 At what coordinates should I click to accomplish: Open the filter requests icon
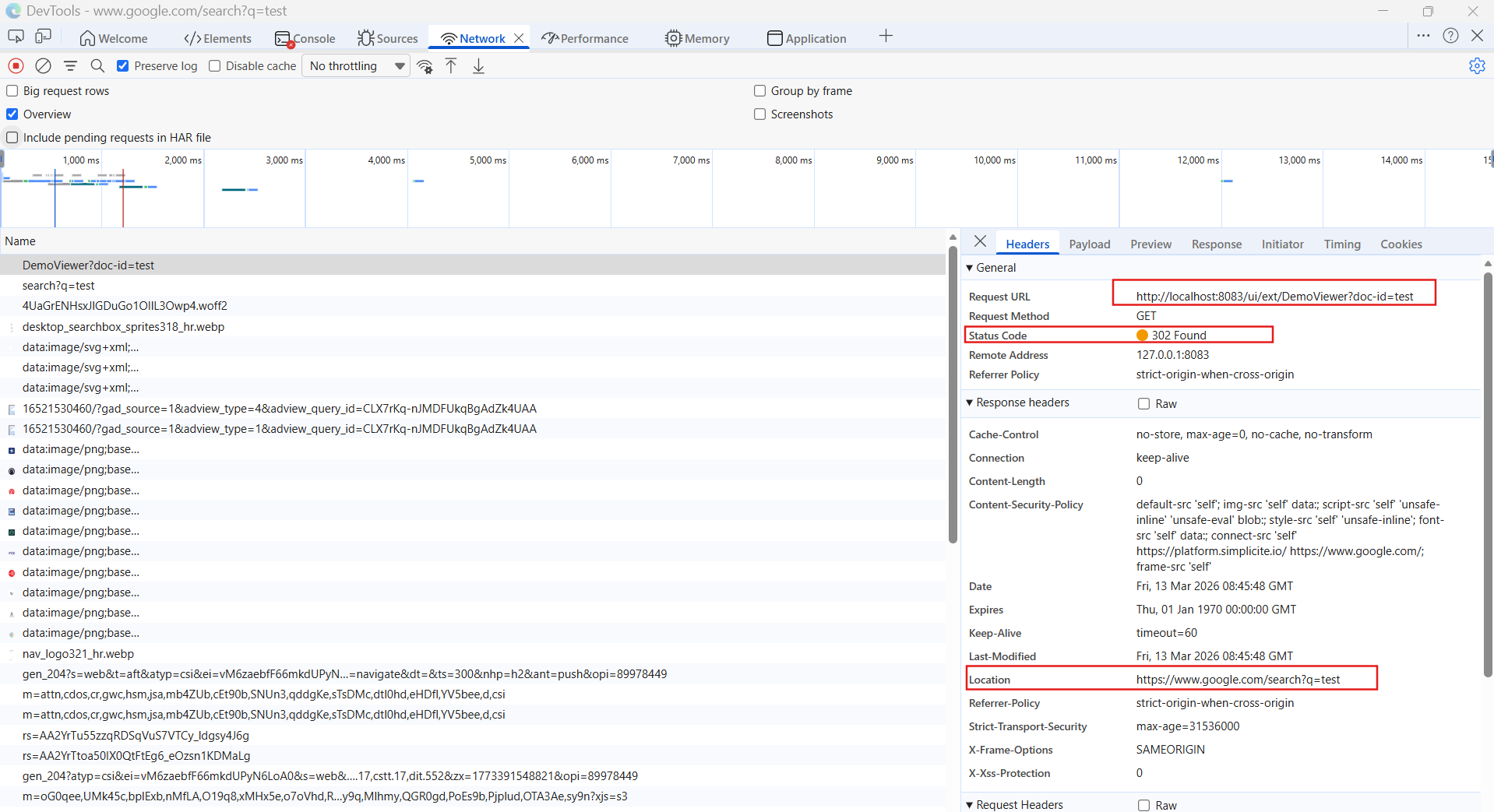[70, 66]
